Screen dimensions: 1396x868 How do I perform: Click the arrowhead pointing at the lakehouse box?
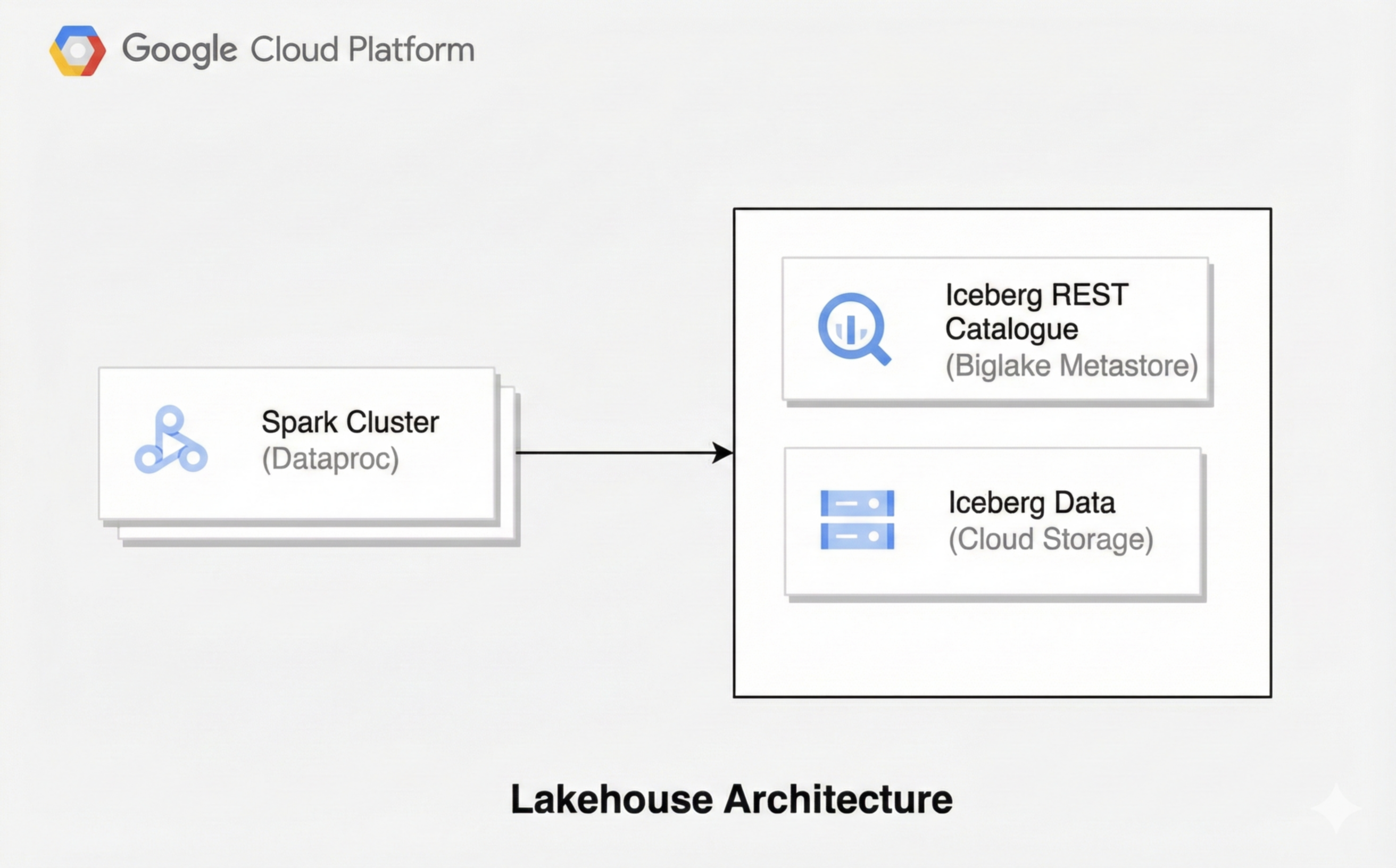click(723, 453)
